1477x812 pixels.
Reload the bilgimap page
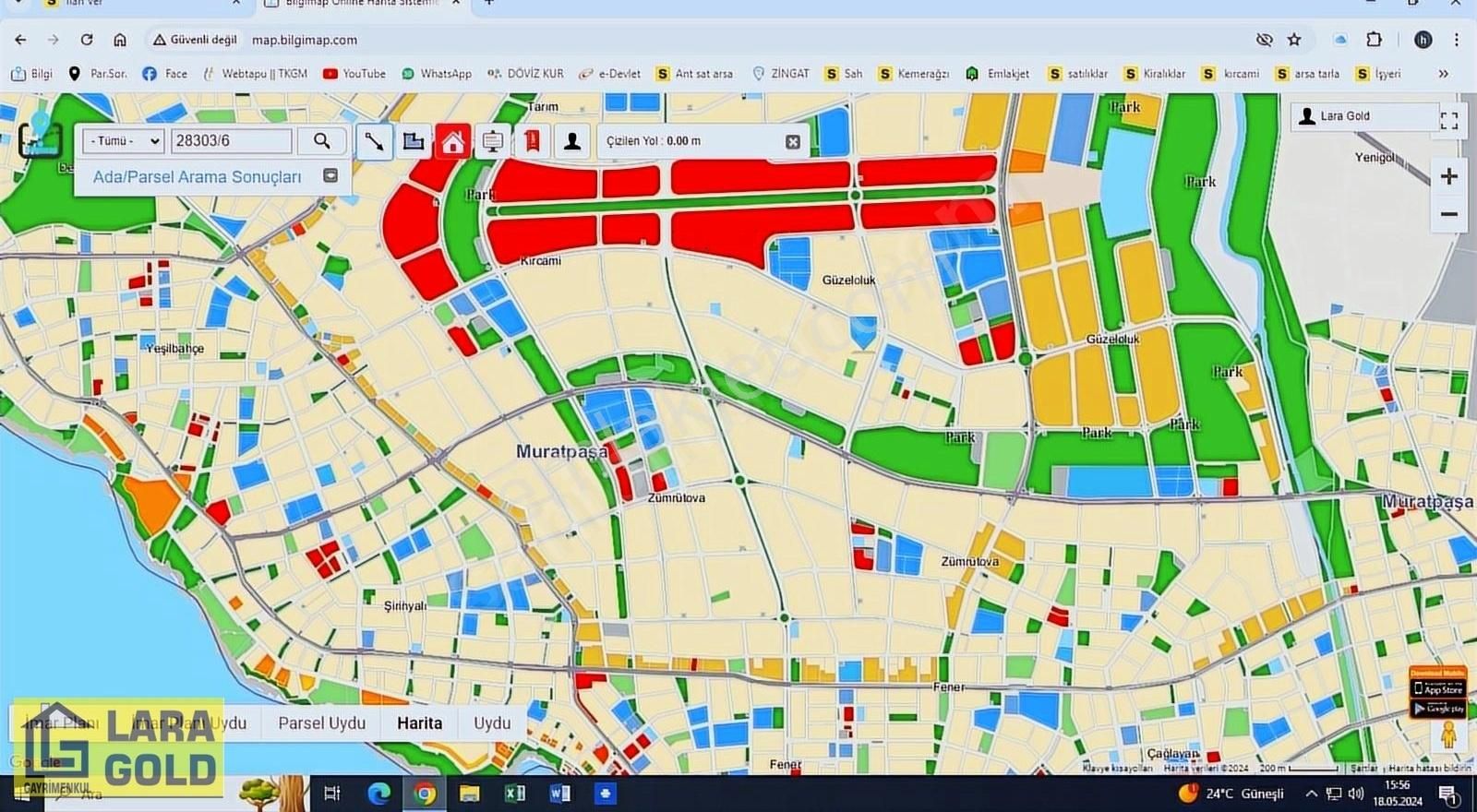pos(87,40)
